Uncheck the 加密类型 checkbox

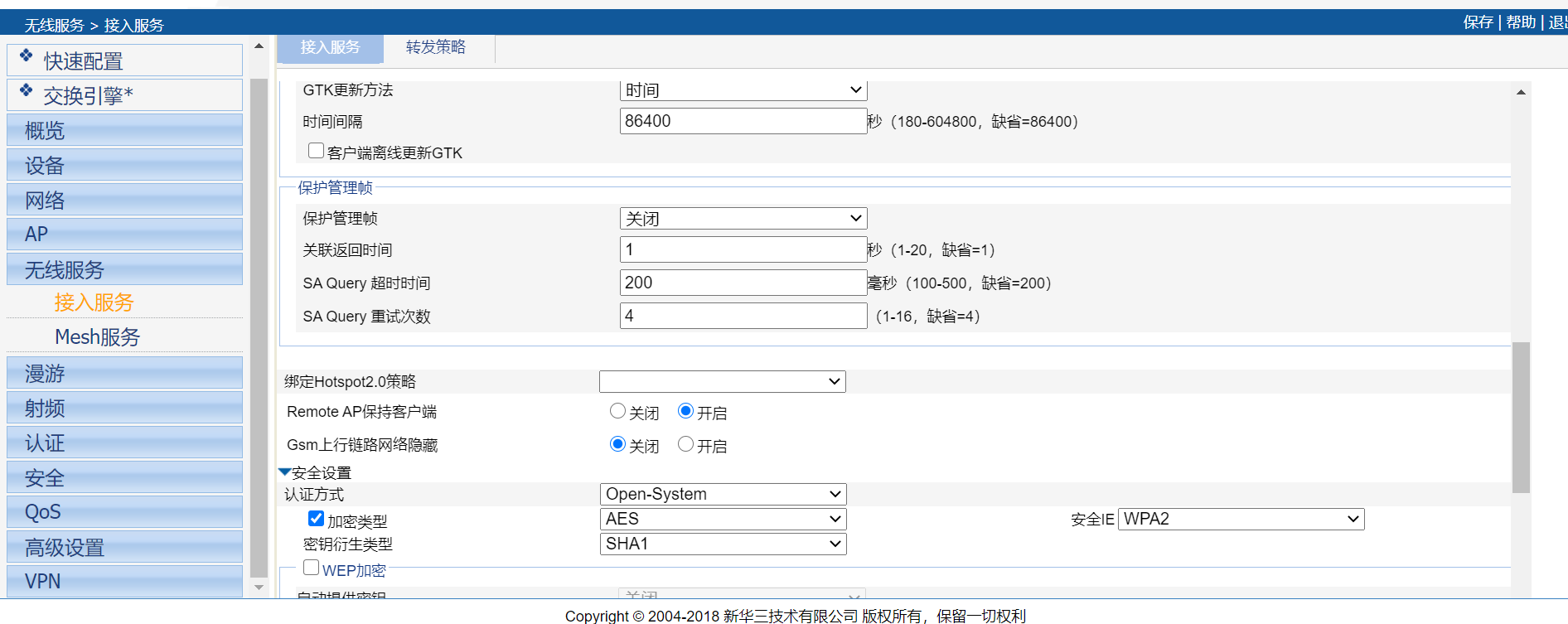tap(316, 519)
